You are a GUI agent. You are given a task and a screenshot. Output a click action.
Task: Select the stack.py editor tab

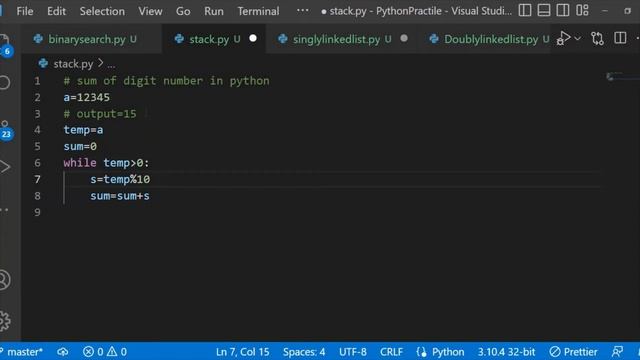[213, 39]
